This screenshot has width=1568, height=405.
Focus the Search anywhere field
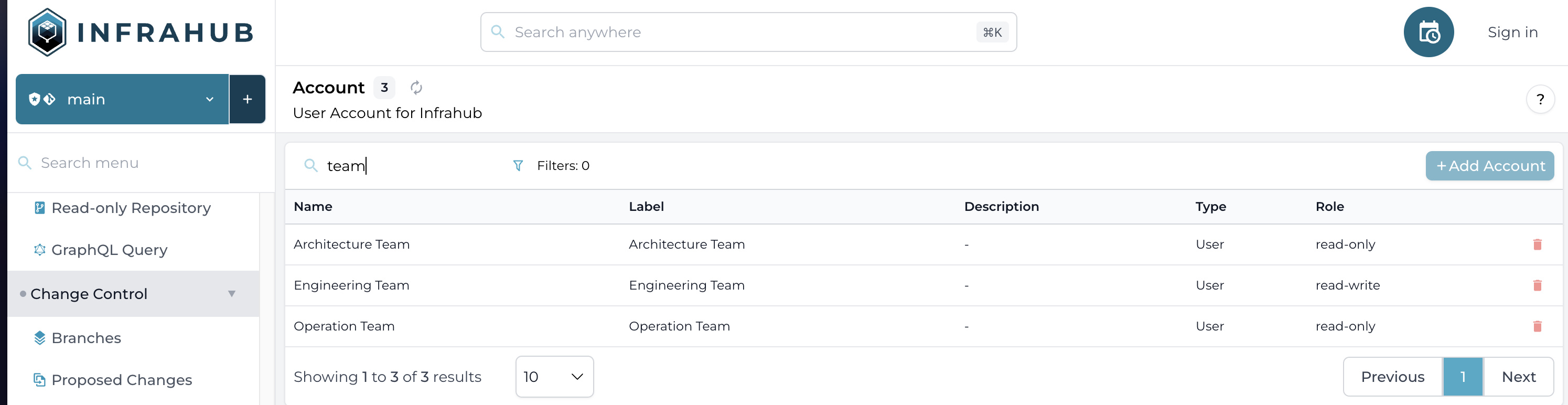pyautogui.click(x=743, y=33)
